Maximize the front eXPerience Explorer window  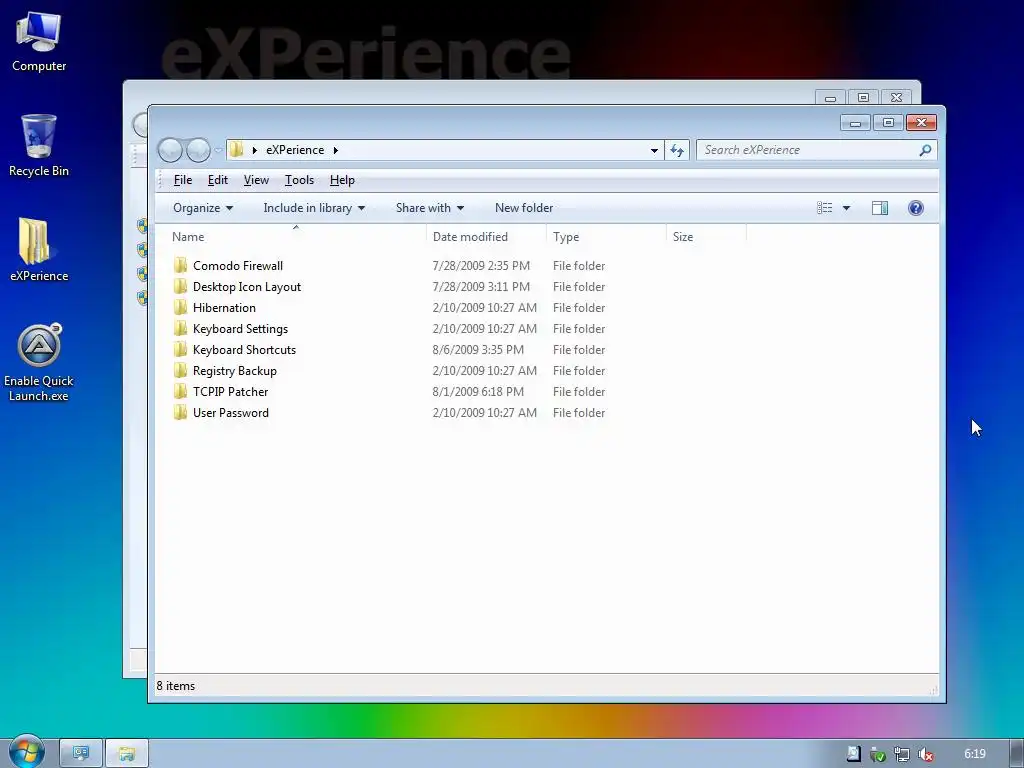[x=888, y=122]
